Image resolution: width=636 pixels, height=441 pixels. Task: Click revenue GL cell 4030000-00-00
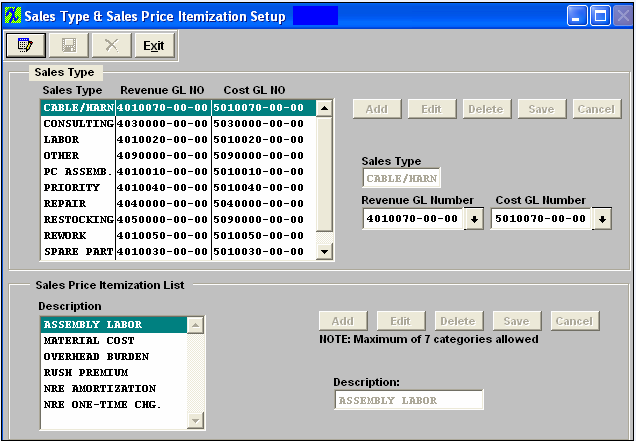tap(163, 124)
